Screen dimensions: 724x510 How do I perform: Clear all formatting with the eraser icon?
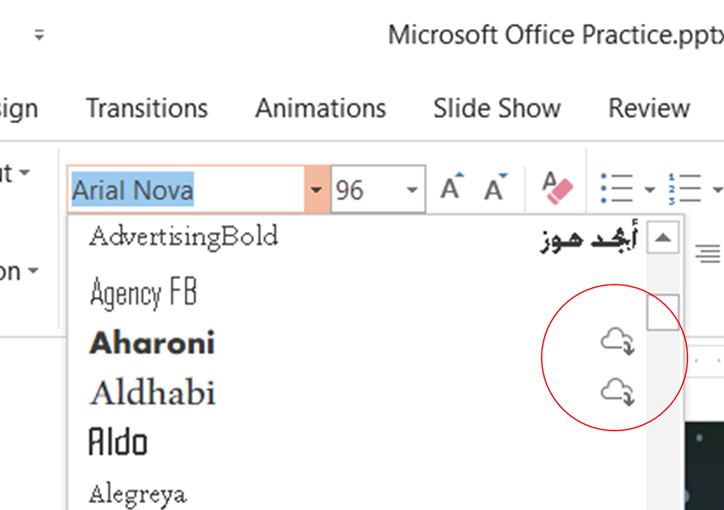pos(556,187)
